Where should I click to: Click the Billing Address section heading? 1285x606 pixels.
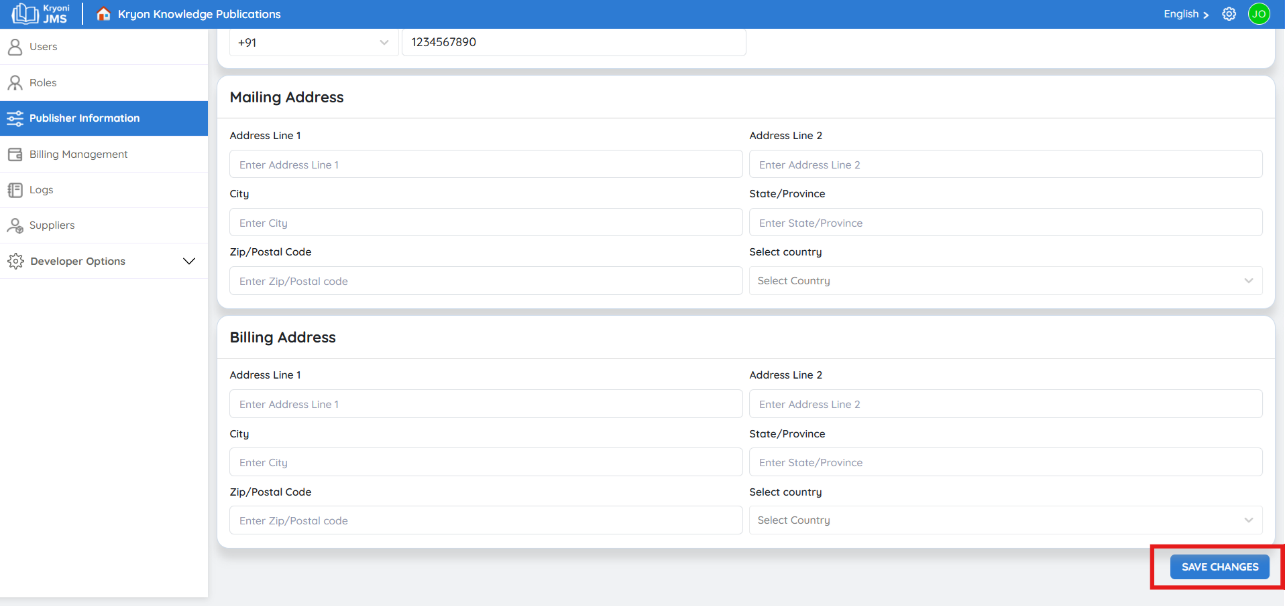[283, 338]
